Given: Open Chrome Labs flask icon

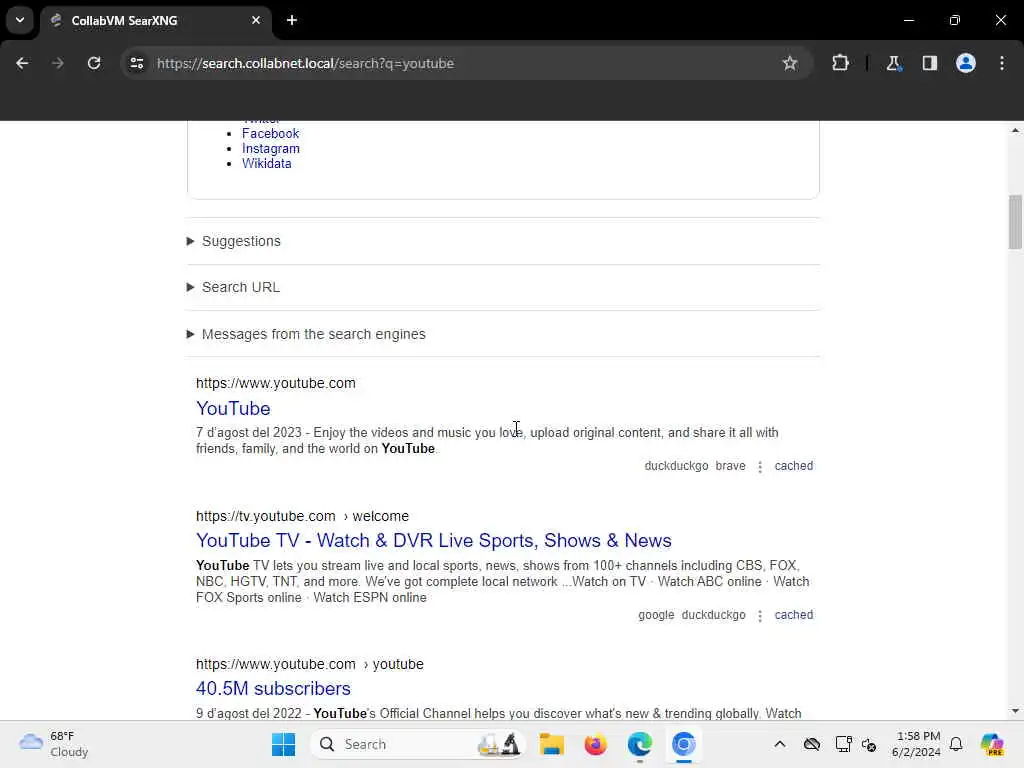Looking at the screenshot, I should coord(893,63).
